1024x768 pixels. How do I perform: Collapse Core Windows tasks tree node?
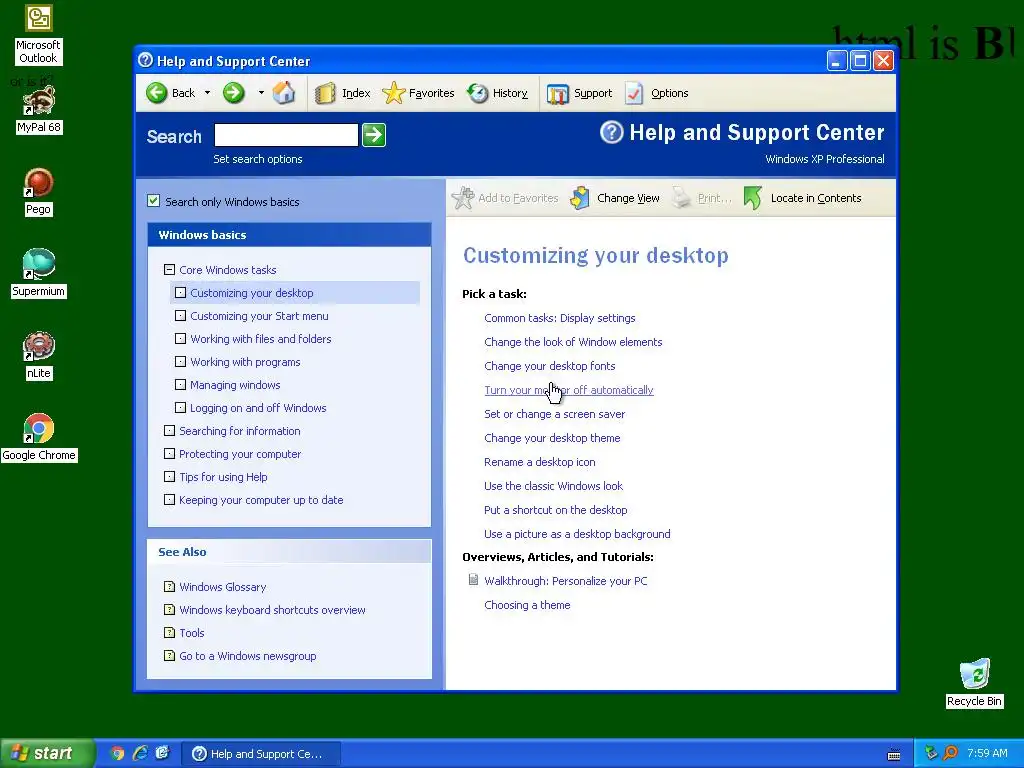(169, 270)
